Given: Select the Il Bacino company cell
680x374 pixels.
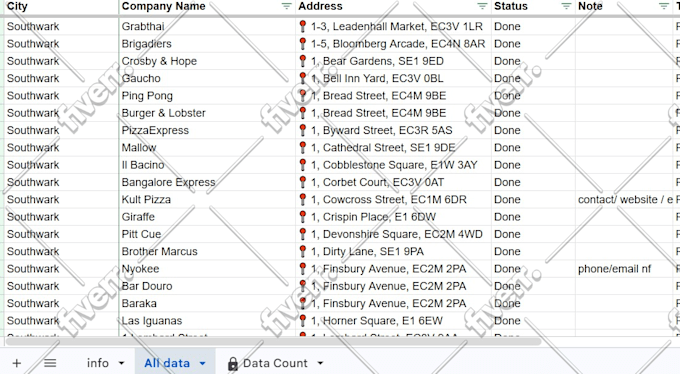Looking at the screenshot, I should (x=207, y=165).
